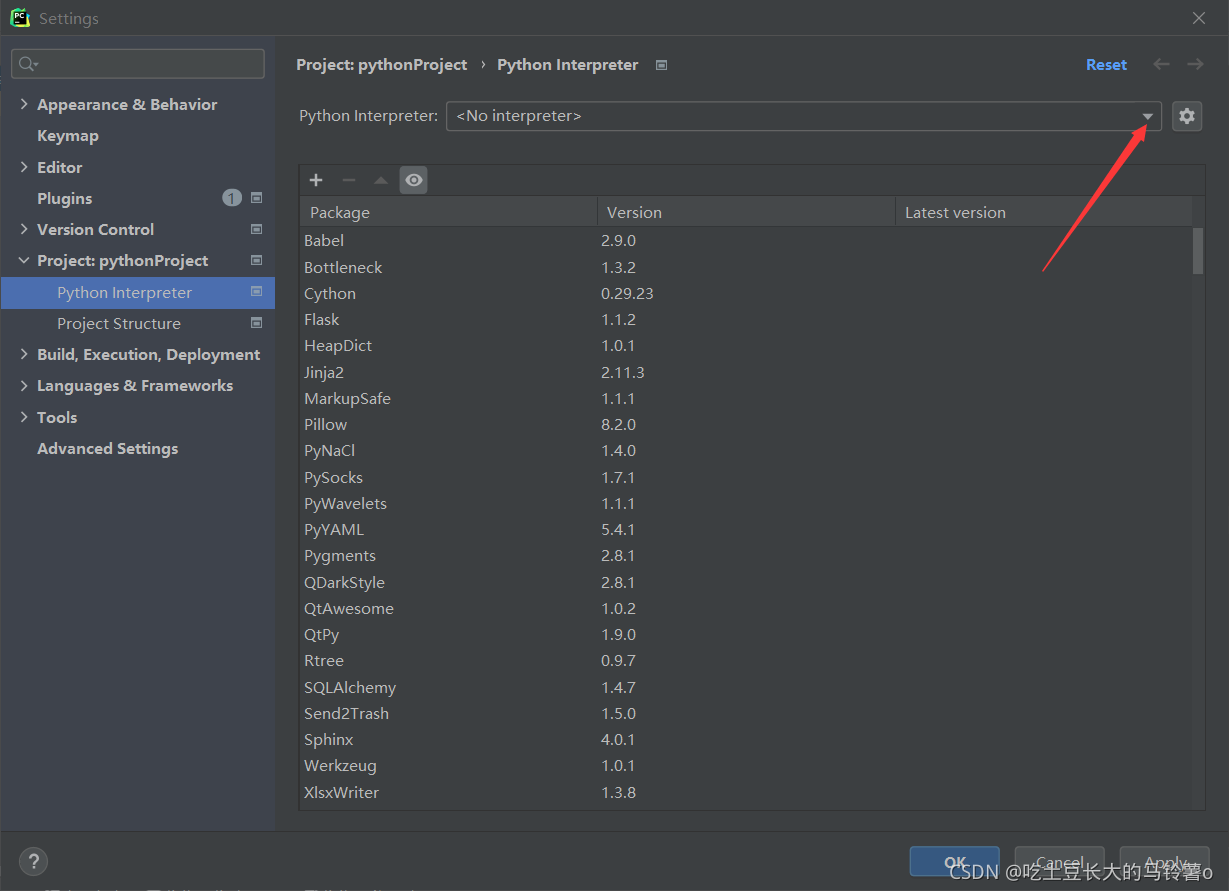Click the search magnifier in the settings search field

click(x=25, y=63)
